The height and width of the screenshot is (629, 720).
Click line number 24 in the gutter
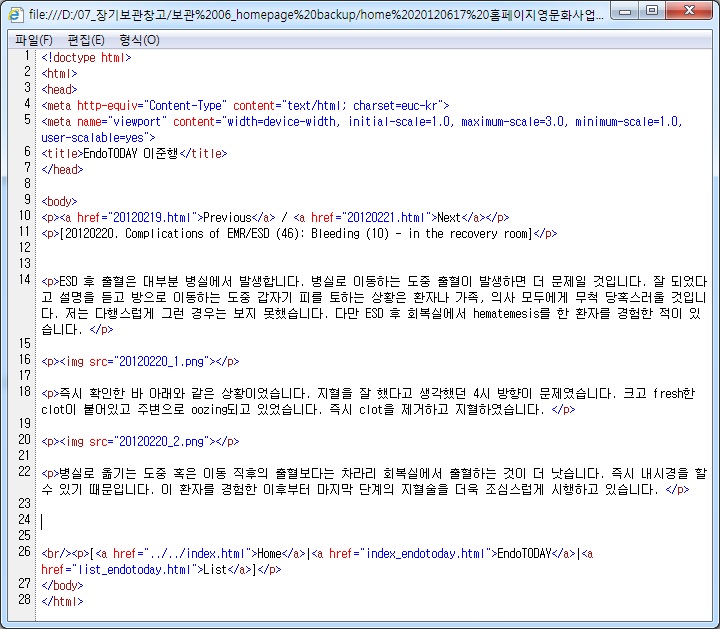(24, 520)
